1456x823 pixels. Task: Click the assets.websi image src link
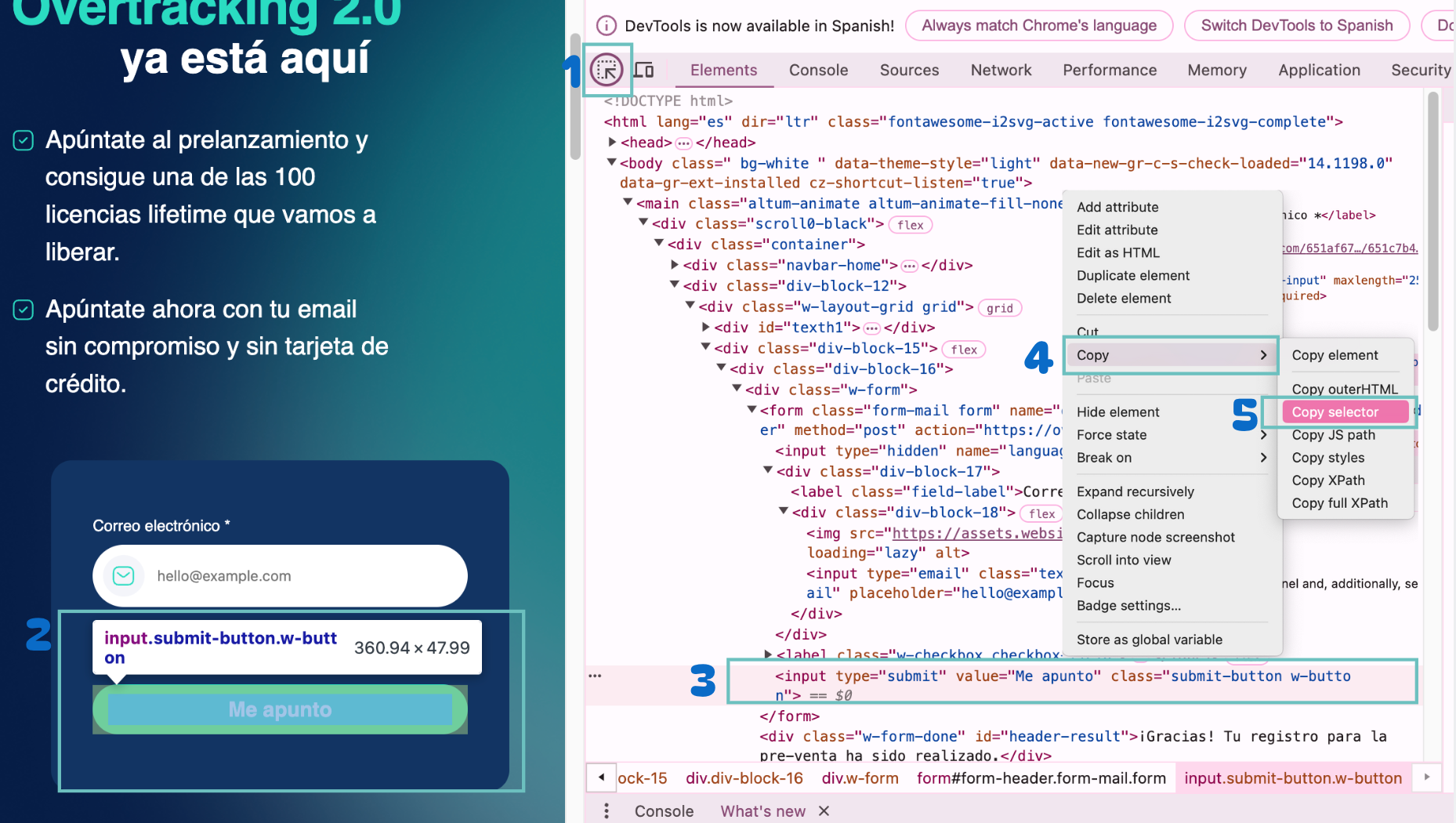977,533
